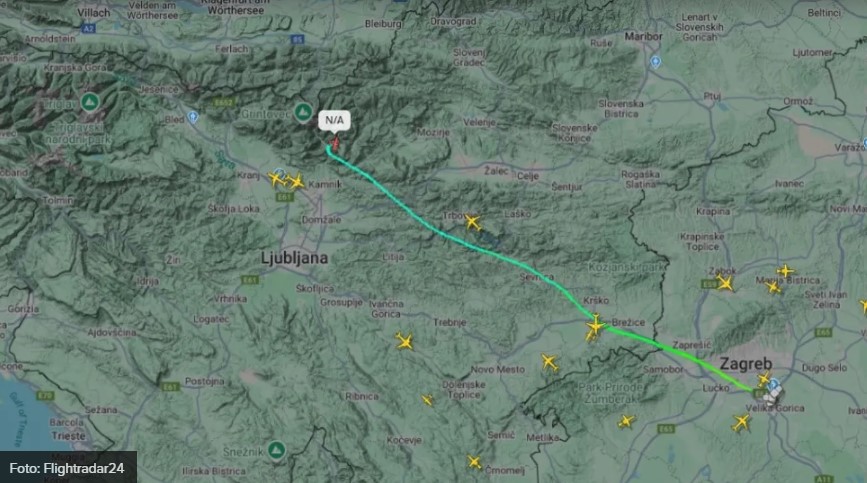Click the Grintovec mountain peak marker

(303, 112)
